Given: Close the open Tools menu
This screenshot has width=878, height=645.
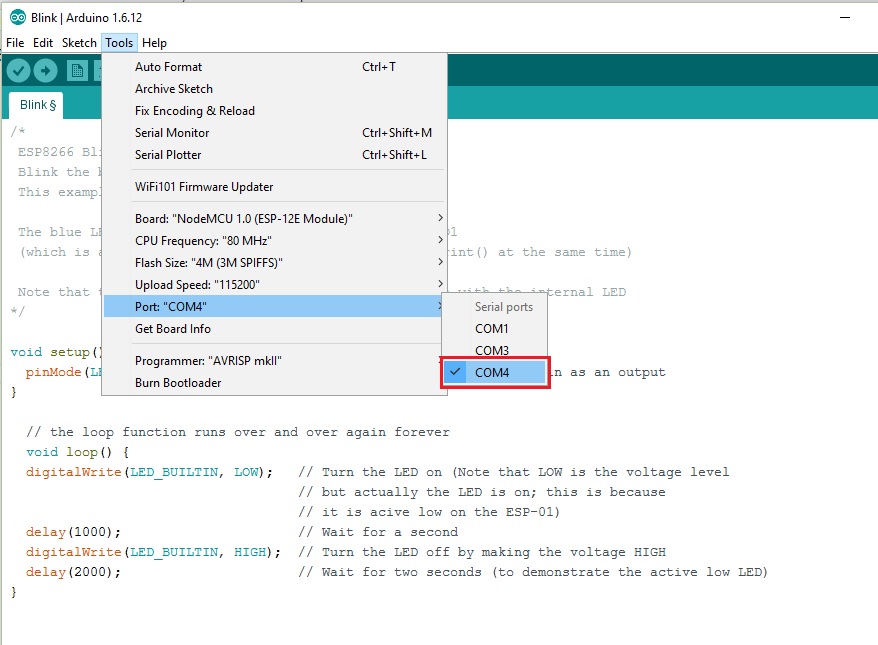Looking at the screenshot, I should pyautogui.click(x=119, y=43).
